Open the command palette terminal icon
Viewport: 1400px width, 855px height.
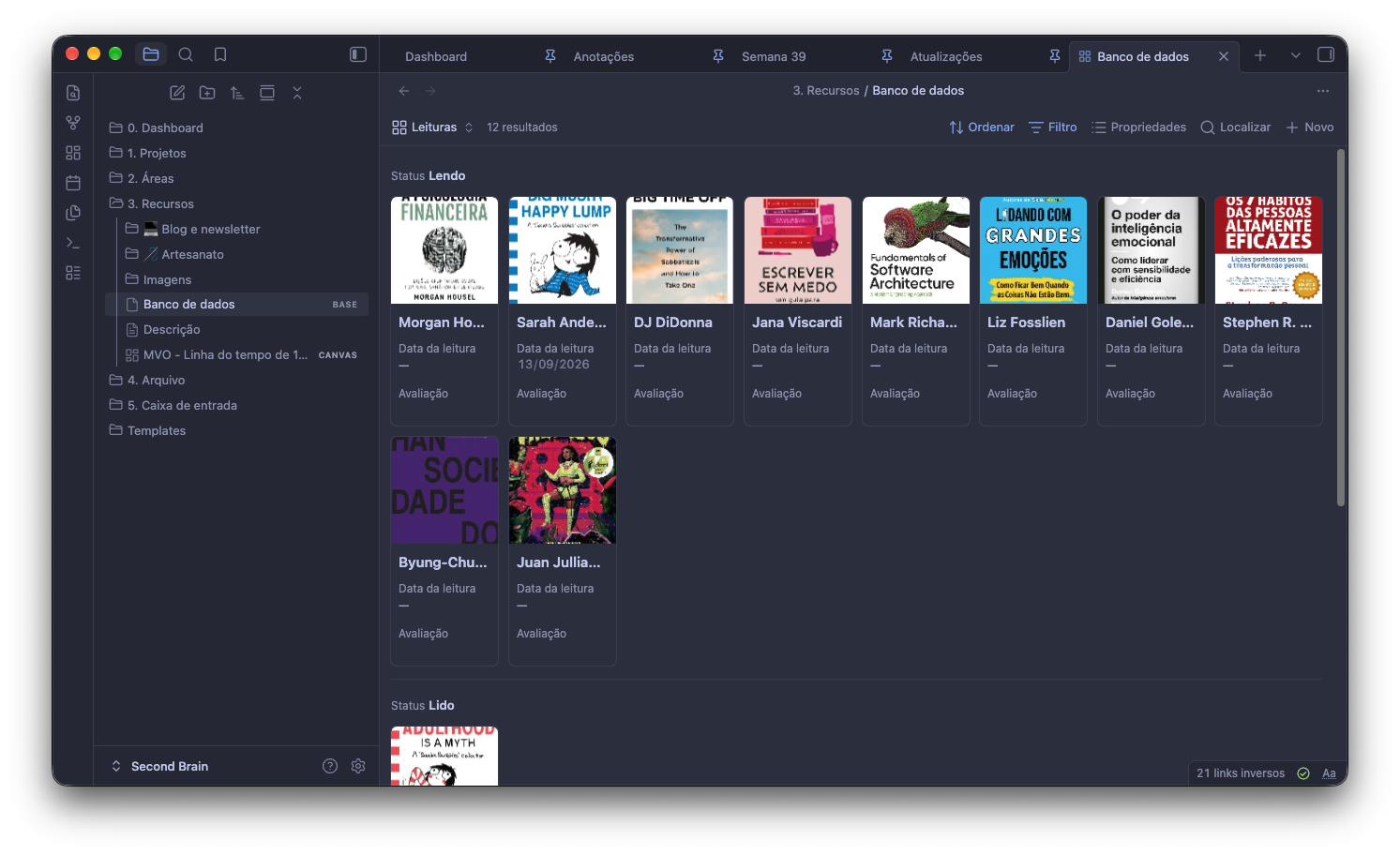[73, 243]
